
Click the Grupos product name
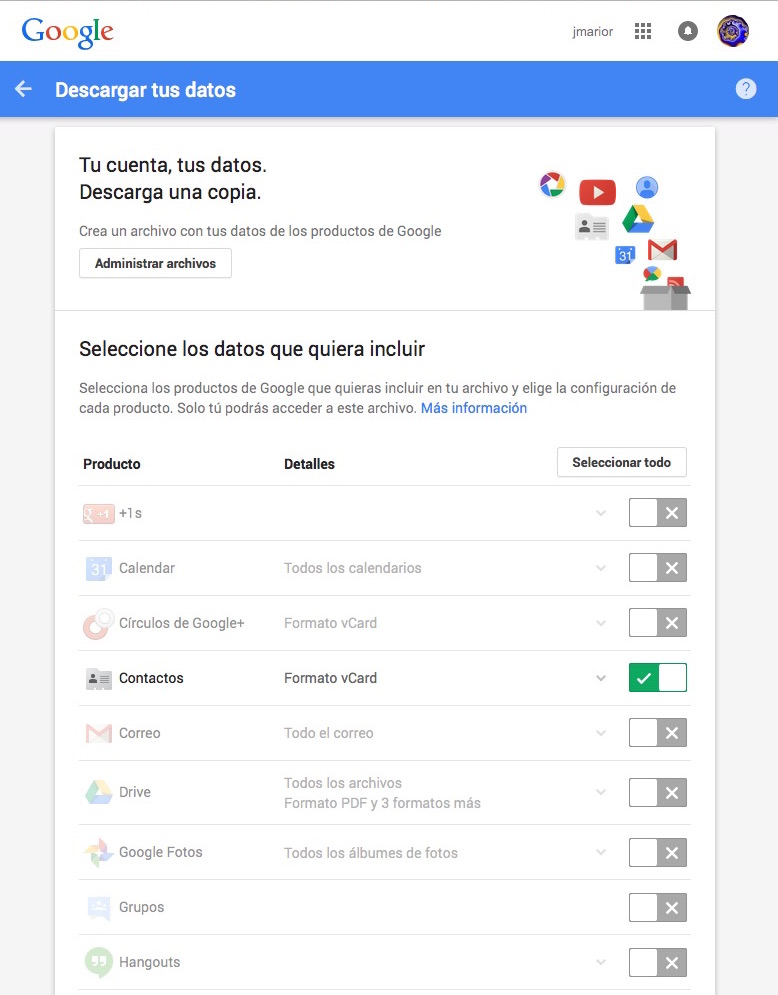click(x=142, y=907)
